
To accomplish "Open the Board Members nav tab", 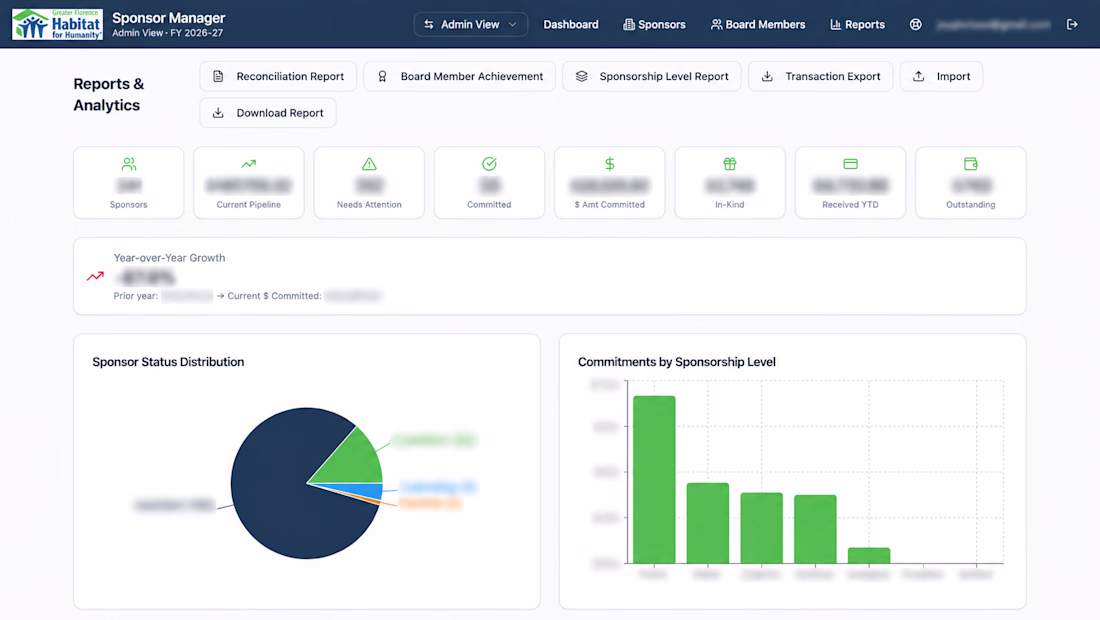I will tap(758, 25).
